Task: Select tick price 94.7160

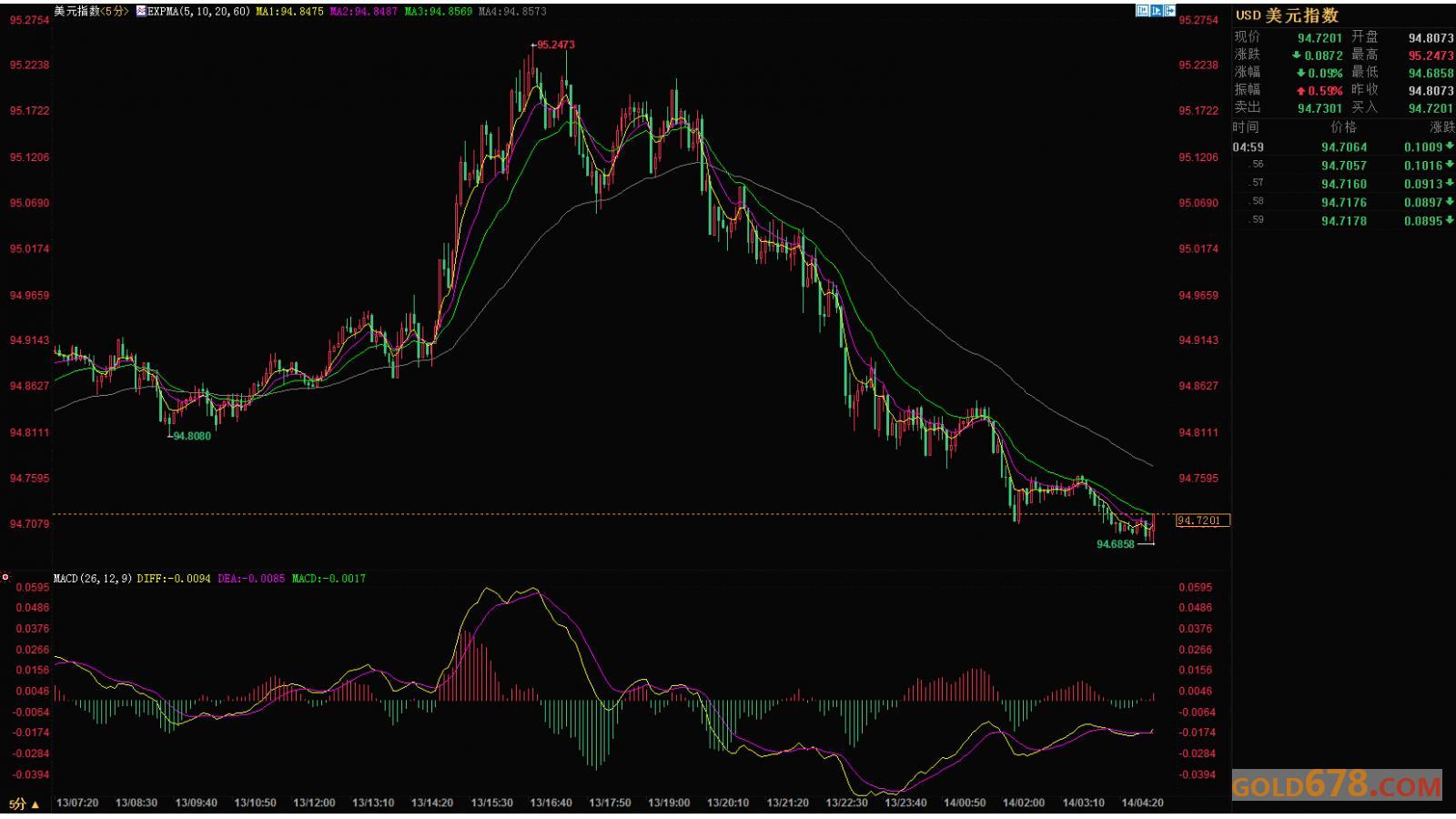Action: [1344, 184]
